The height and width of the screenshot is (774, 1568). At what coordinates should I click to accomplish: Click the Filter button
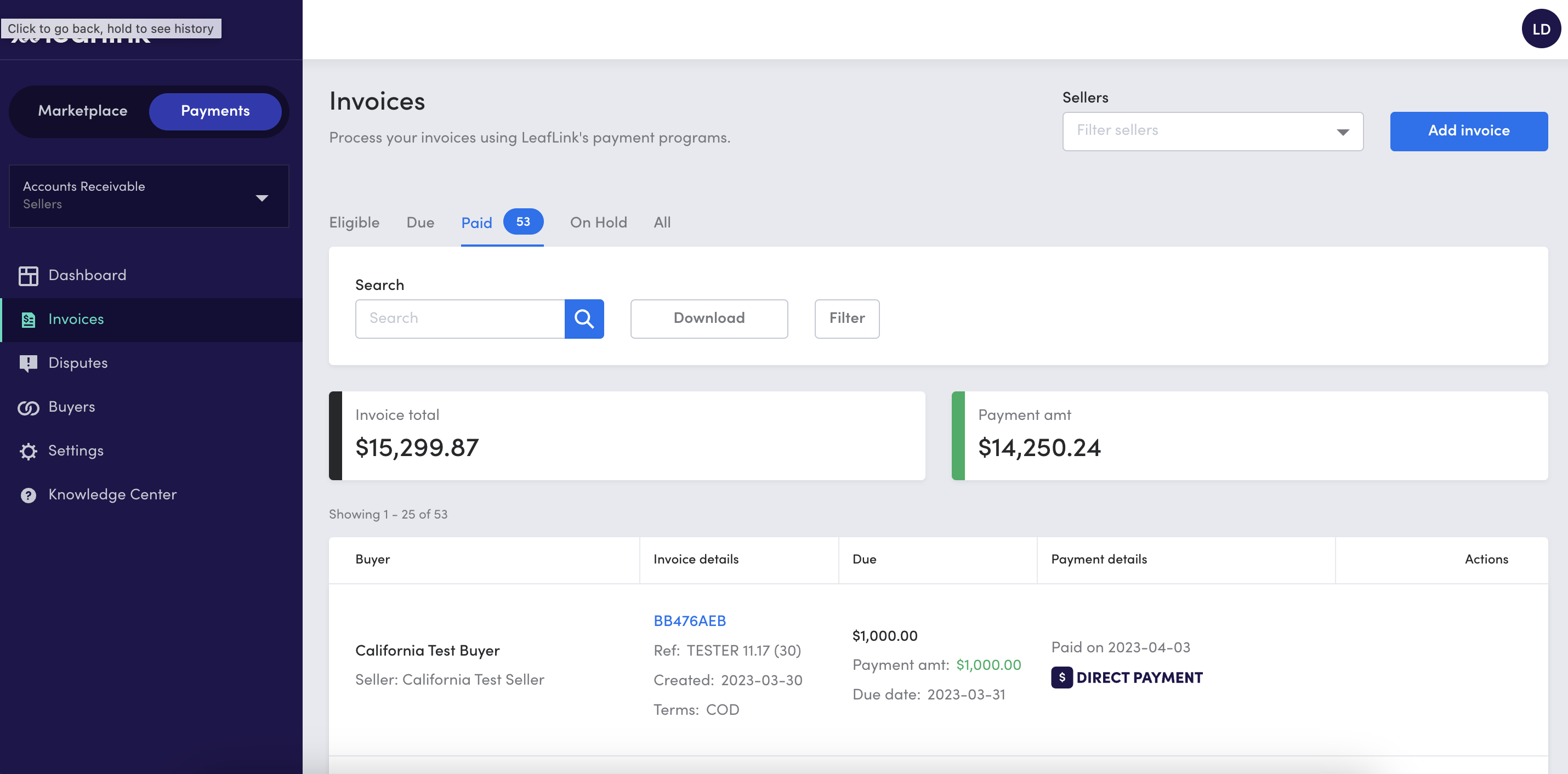coord(847,318)
